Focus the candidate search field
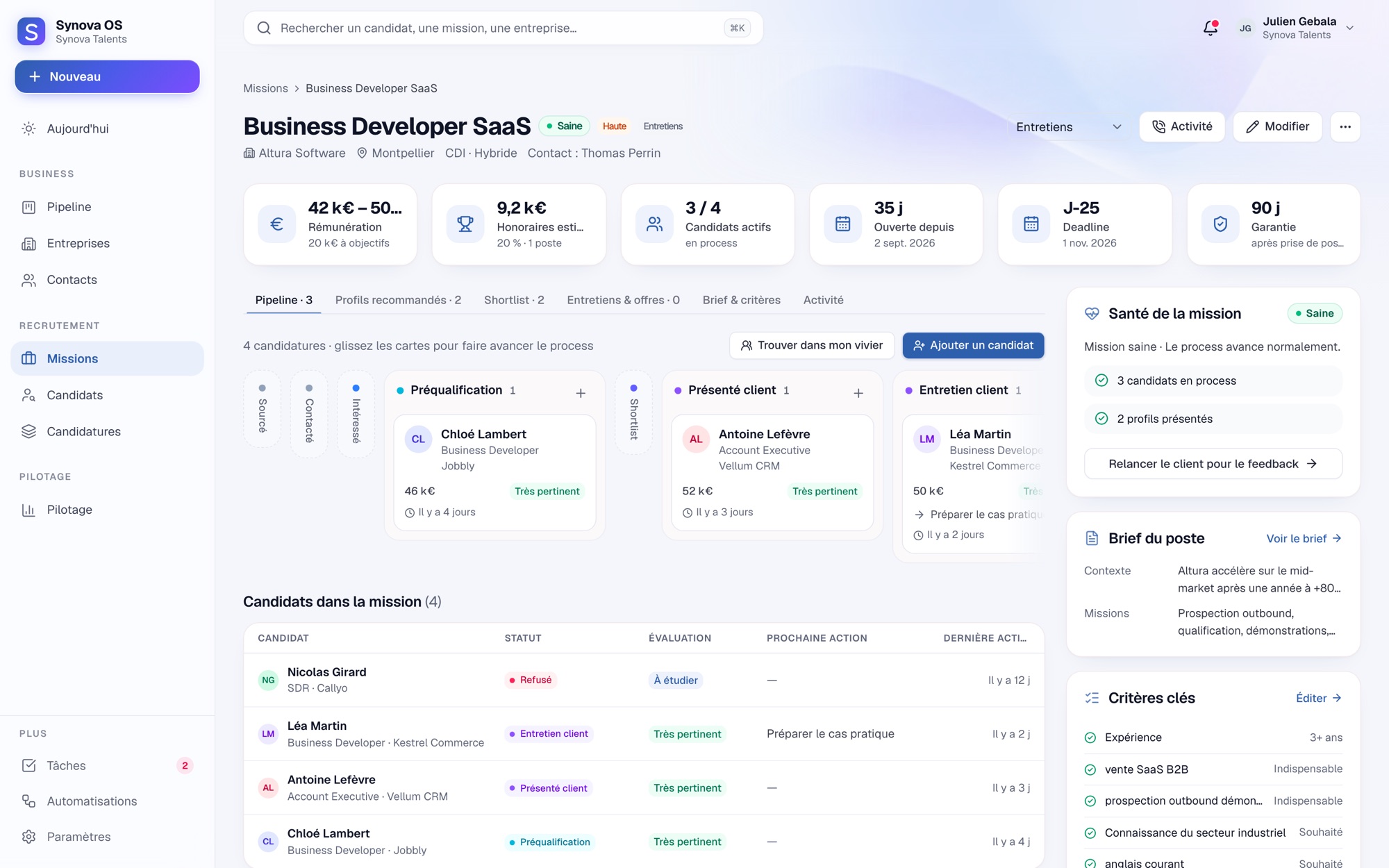Screen dimensions: 1389x868 click(504, 28)
